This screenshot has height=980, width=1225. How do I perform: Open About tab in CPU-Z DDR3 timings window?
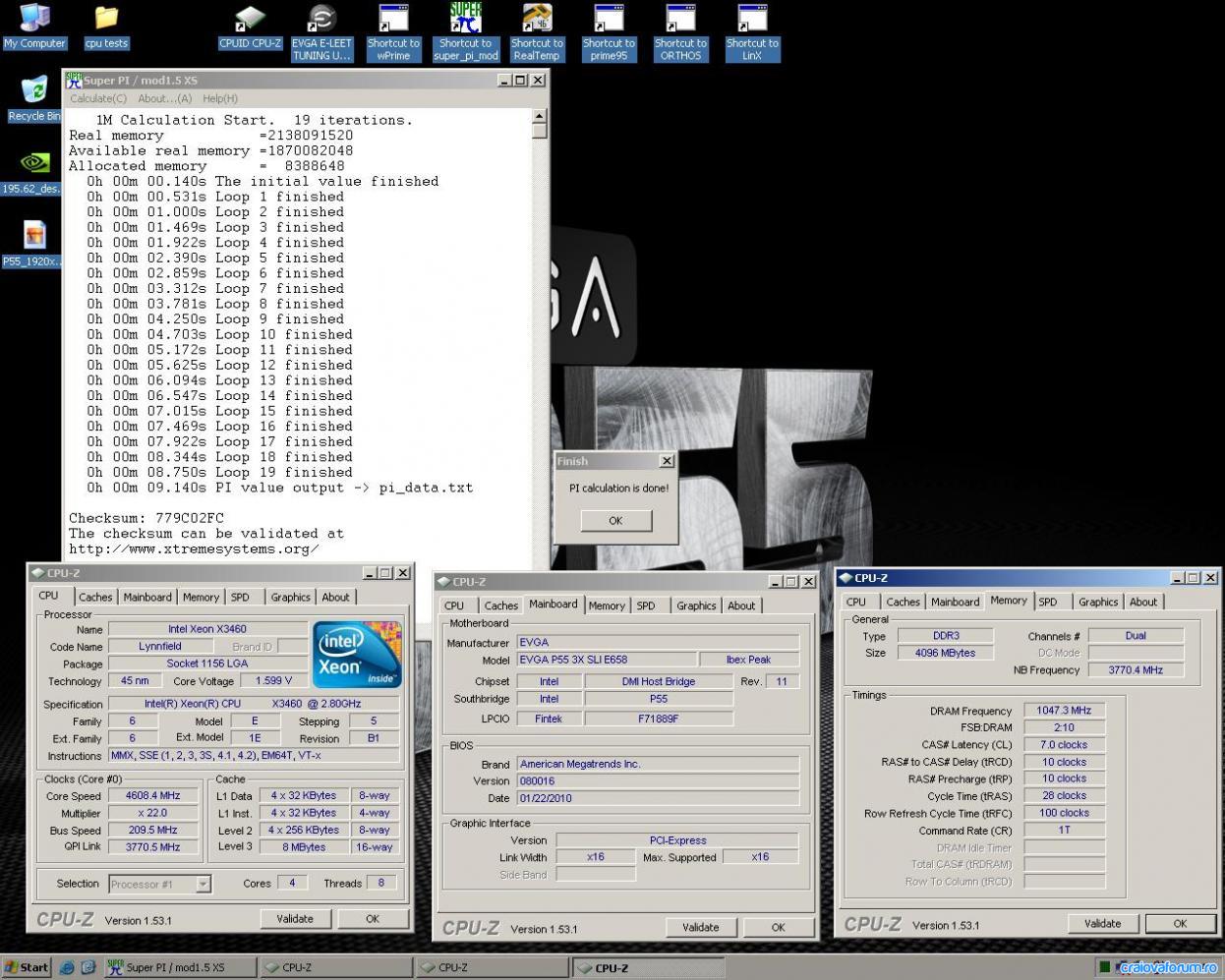point(1143,602)
